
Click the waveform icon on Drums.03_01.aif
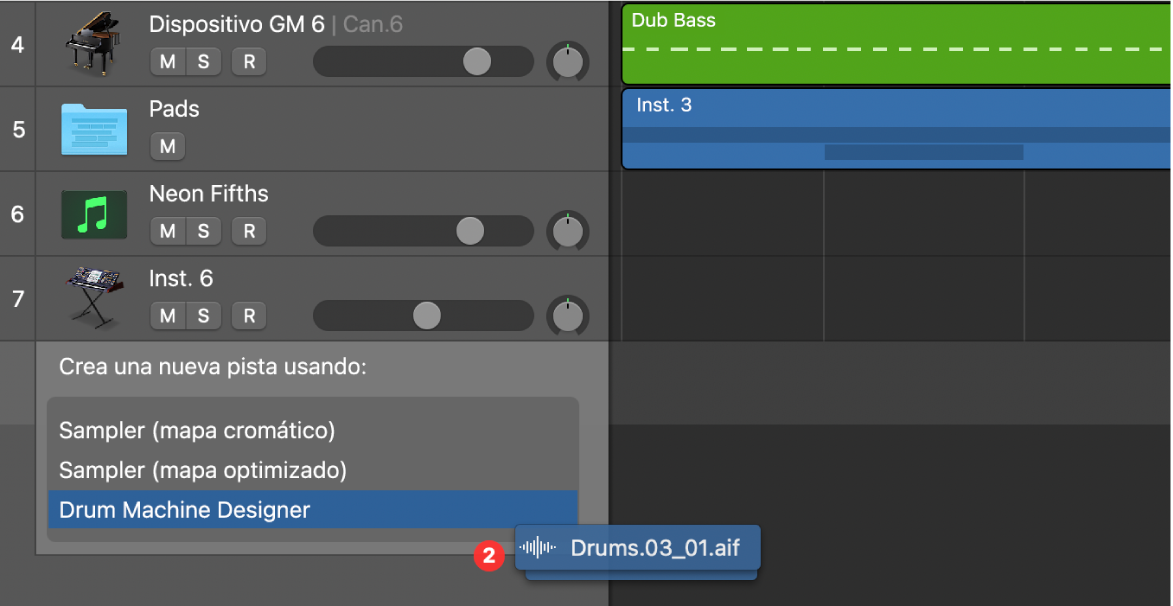point(539,549)
